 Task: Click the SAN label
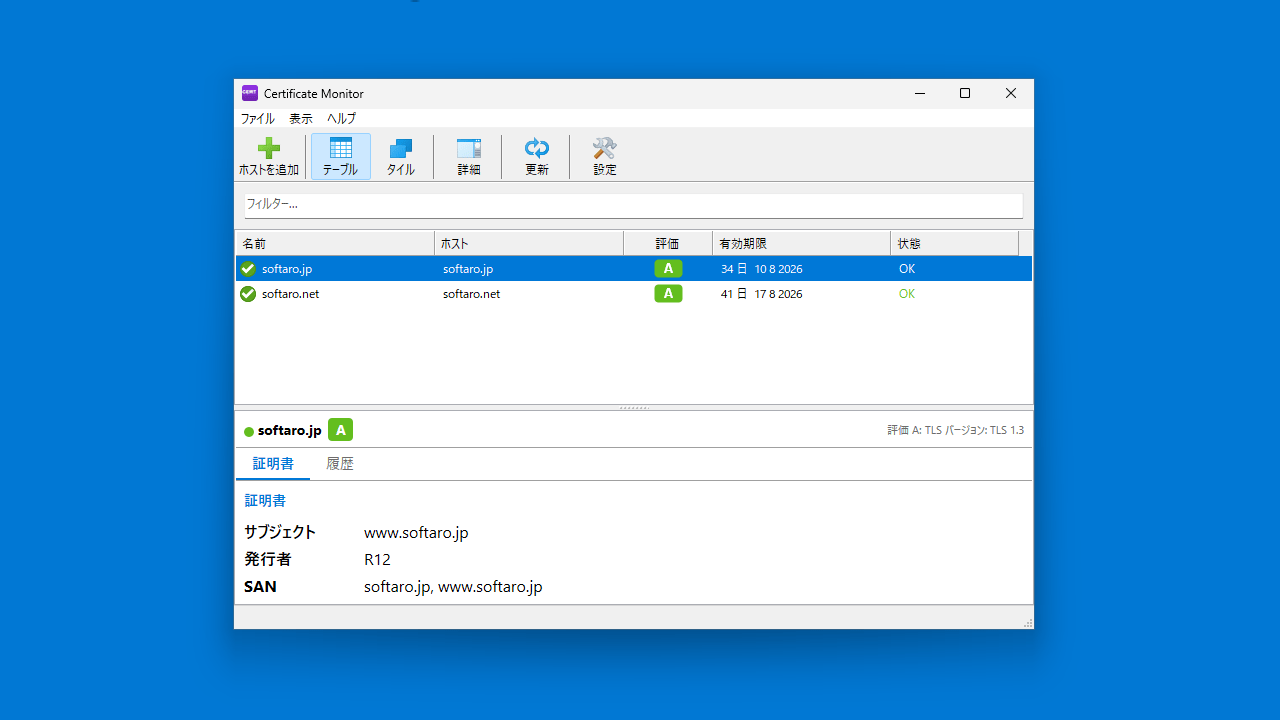coord(260,587)
